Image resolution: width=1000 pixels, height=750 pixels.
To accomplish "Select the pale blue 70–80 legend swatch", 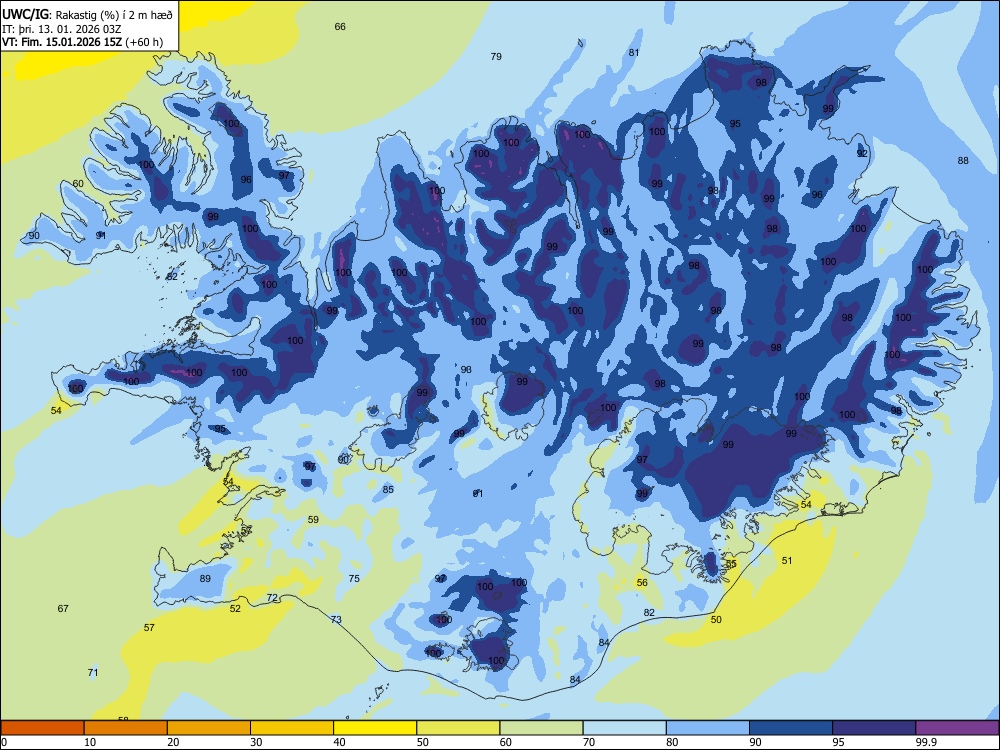I will [x=624, y=728].
